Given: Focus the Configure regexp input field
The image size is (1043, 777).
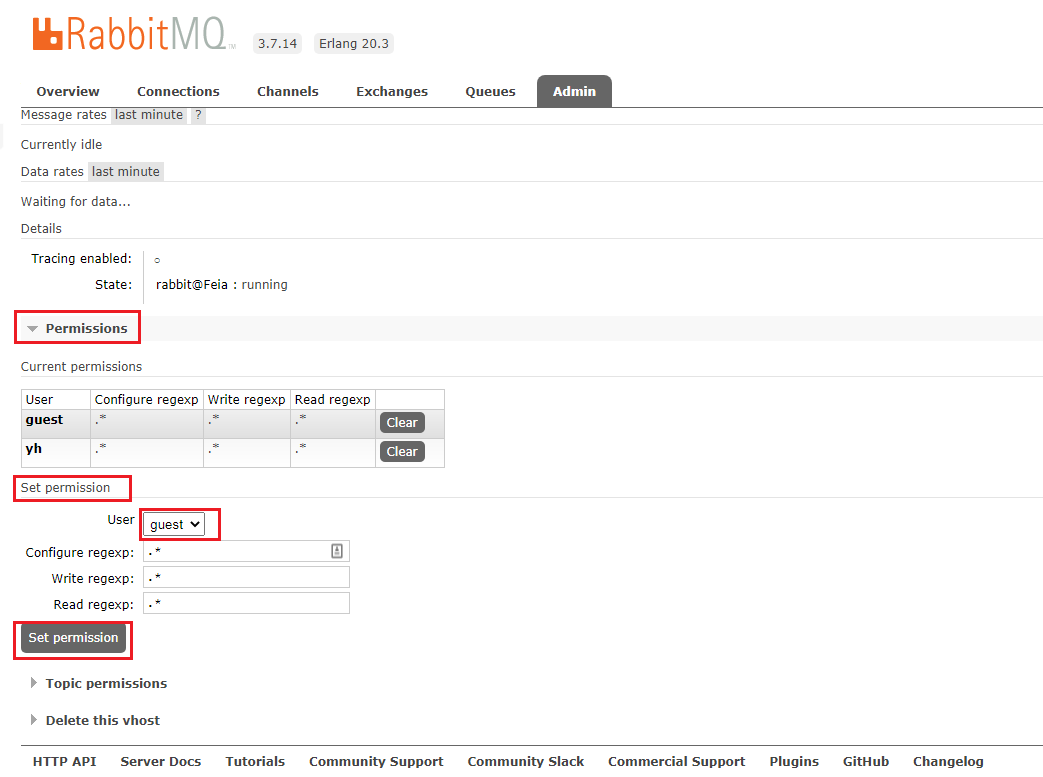Looking at the screenshot, I should click(x=246, y=551).
